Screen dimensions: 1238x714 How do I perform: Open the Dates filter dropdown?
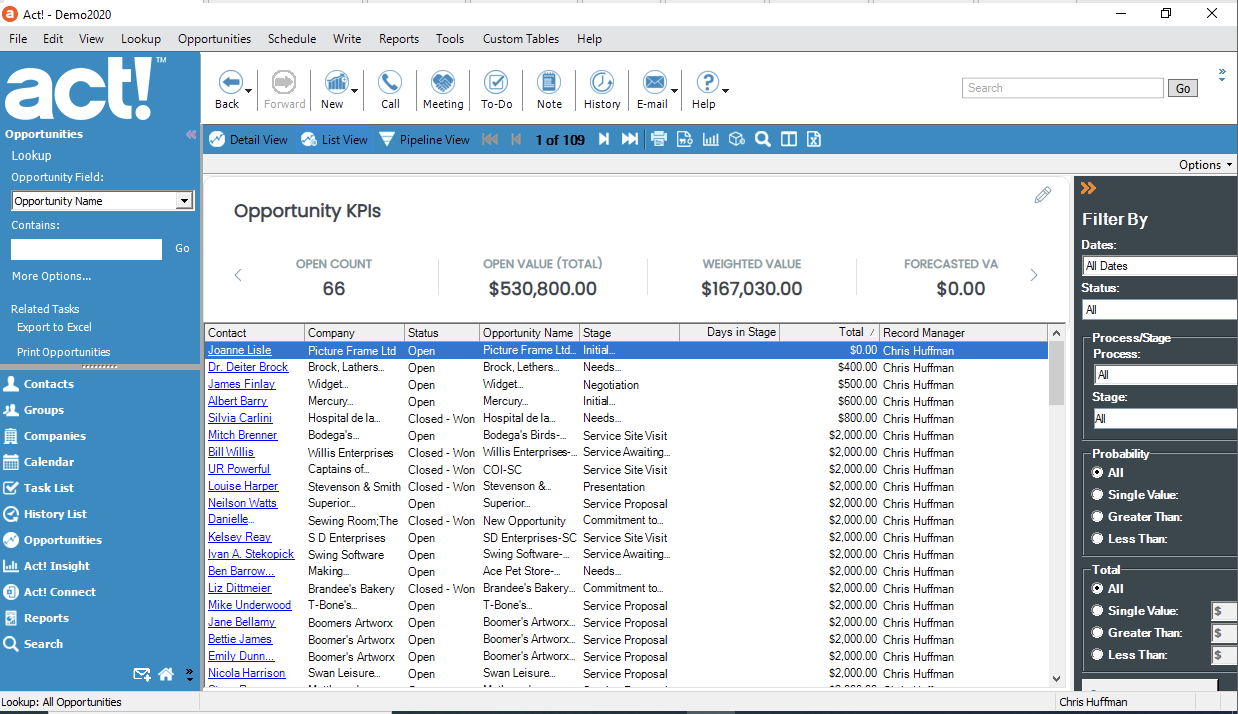click(1158, 265)
